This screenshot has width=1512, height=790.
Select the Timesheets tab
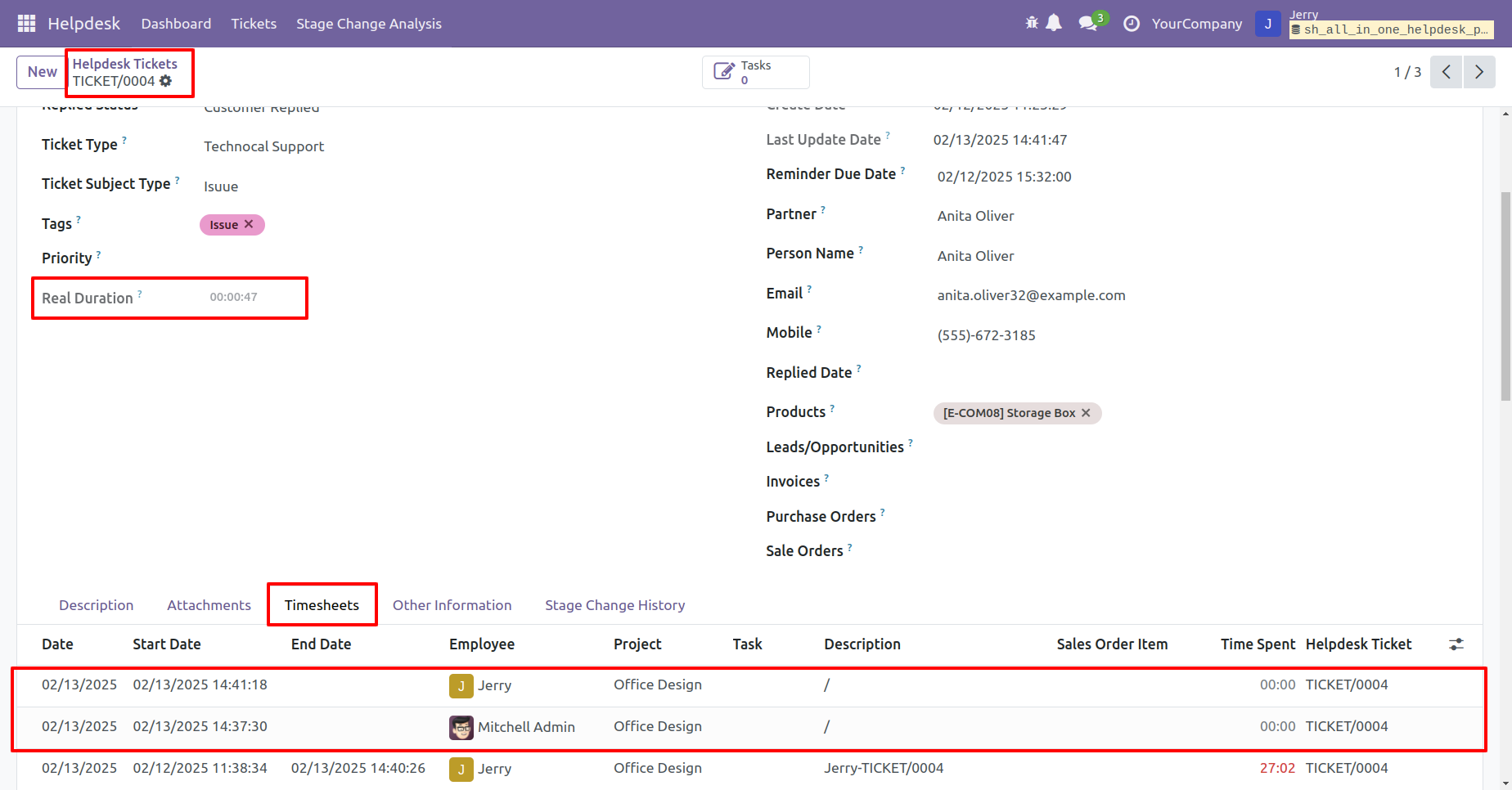click(x=322, y=605)
